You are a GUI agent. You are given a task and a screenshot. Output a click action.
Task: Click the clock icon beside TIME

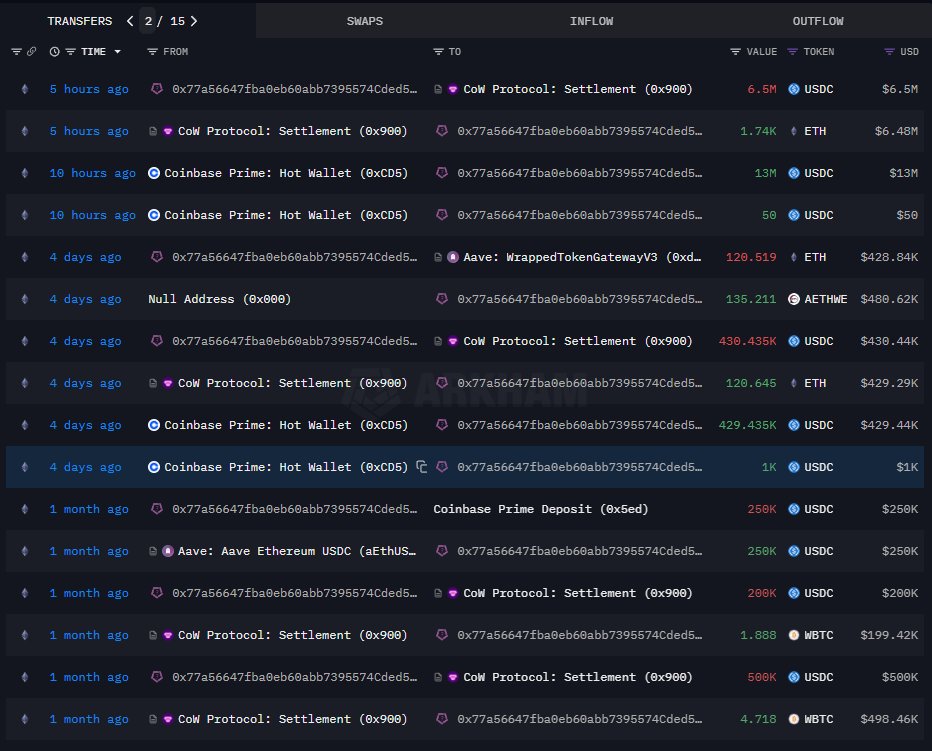click(54, 52)
